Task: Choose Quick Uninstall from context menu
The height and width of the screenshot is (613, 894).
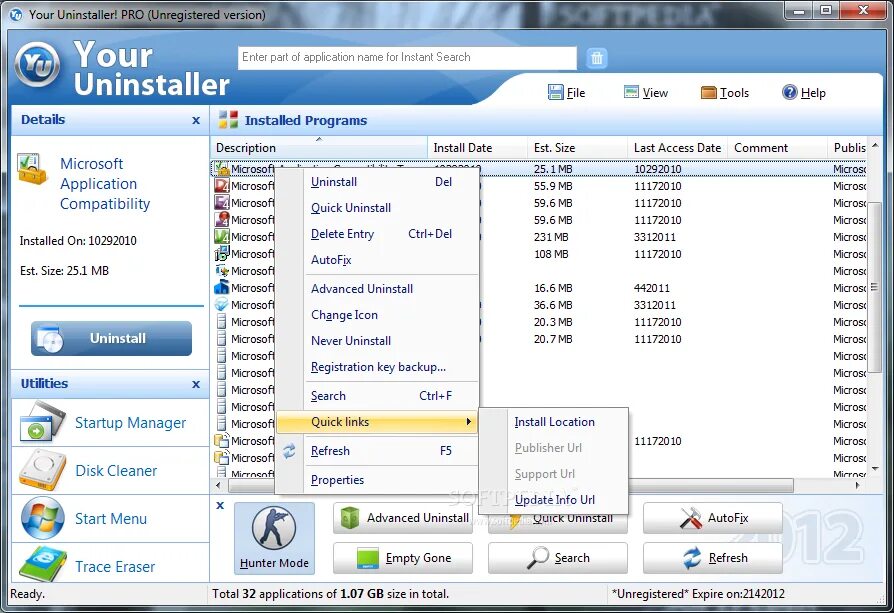Action: pos(377,208)
